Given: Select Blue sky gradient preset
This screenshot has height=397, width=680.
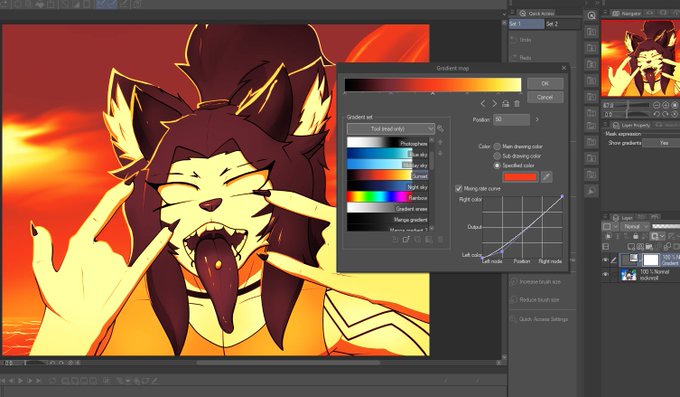Looking at the screenshot, I should (387, 154).
